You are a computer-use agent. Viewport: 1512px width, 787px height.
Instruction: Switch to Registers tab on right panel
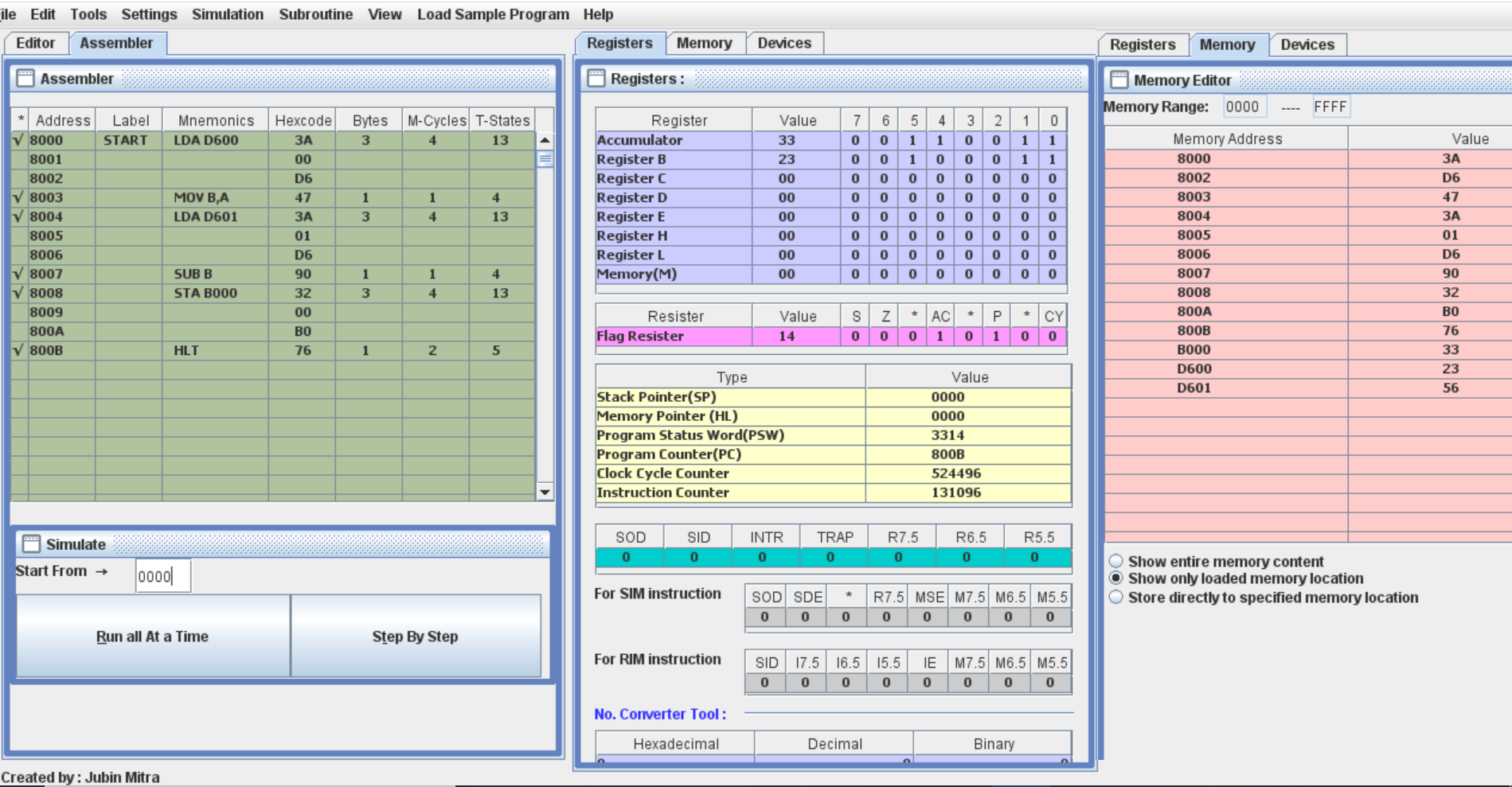pos(1143,45)
